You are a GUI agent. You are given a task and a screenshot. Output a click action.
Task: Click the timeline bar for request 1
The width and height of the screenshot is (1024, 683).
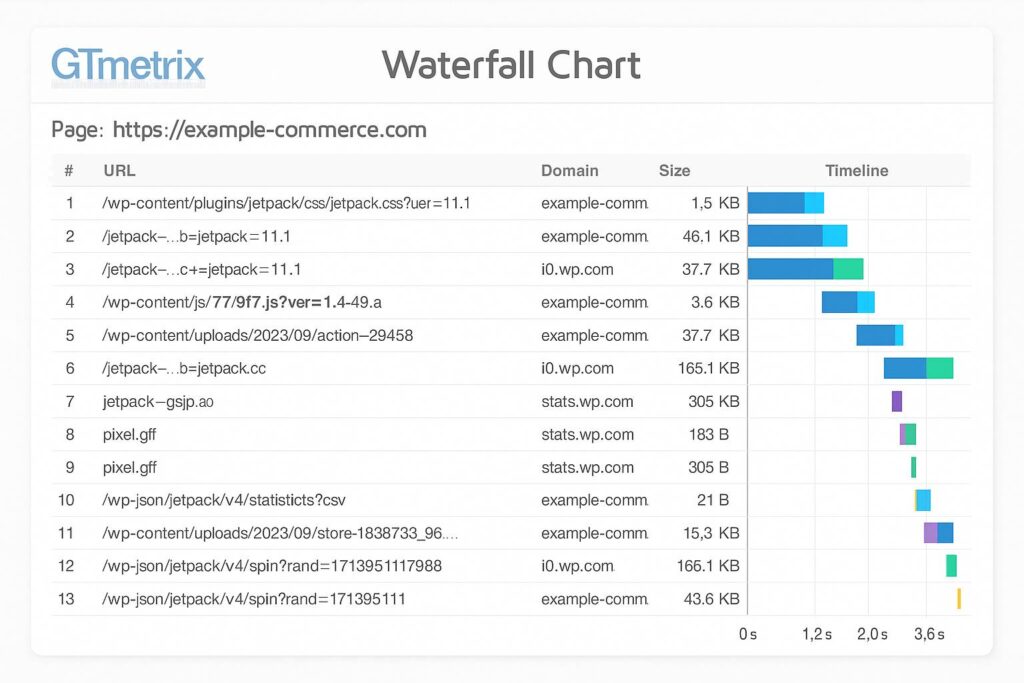(785, 203)
